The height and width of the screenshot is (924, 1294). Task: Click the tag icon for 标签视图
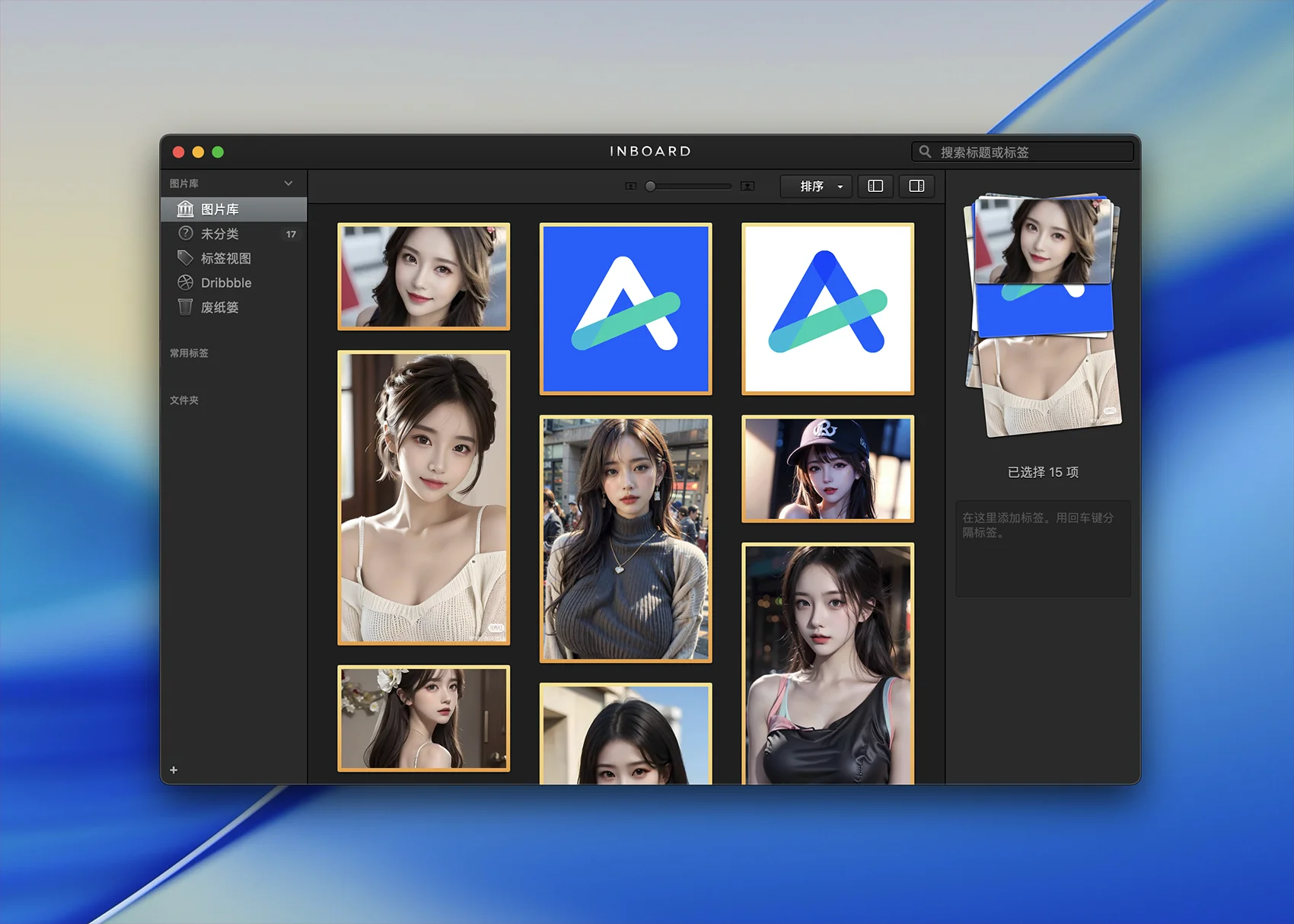[x=185, y=258]
